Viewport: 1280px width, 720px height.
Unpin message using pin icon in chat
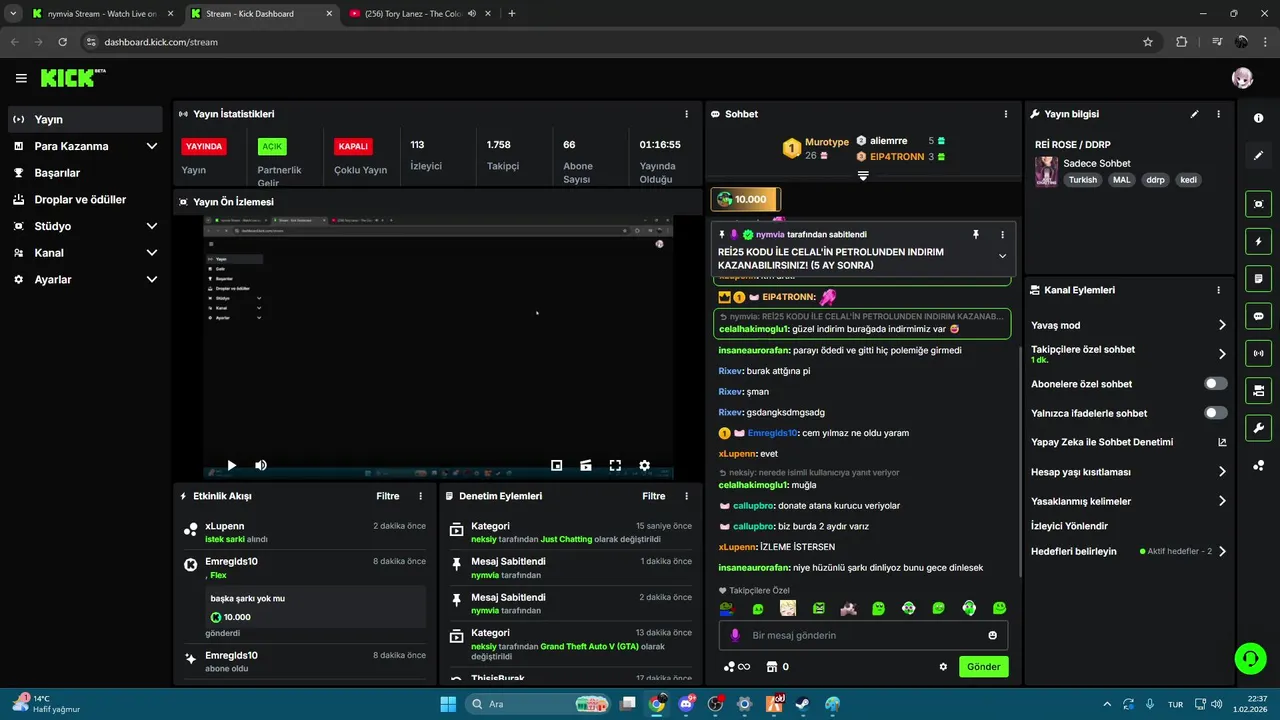[x=976, y=234]
